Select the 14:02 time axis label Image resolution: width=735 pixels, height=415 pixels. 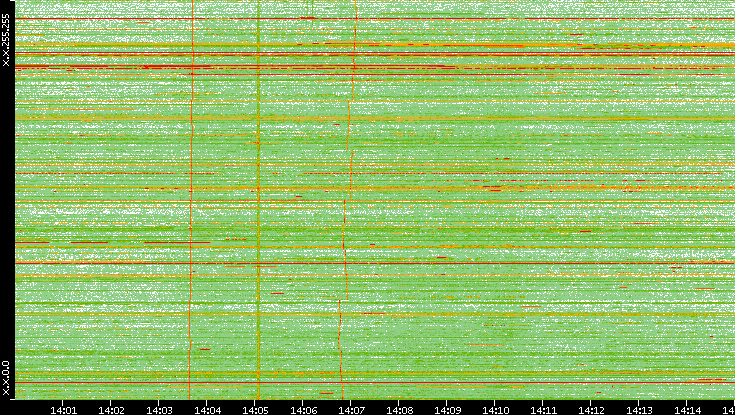point(111,410)
